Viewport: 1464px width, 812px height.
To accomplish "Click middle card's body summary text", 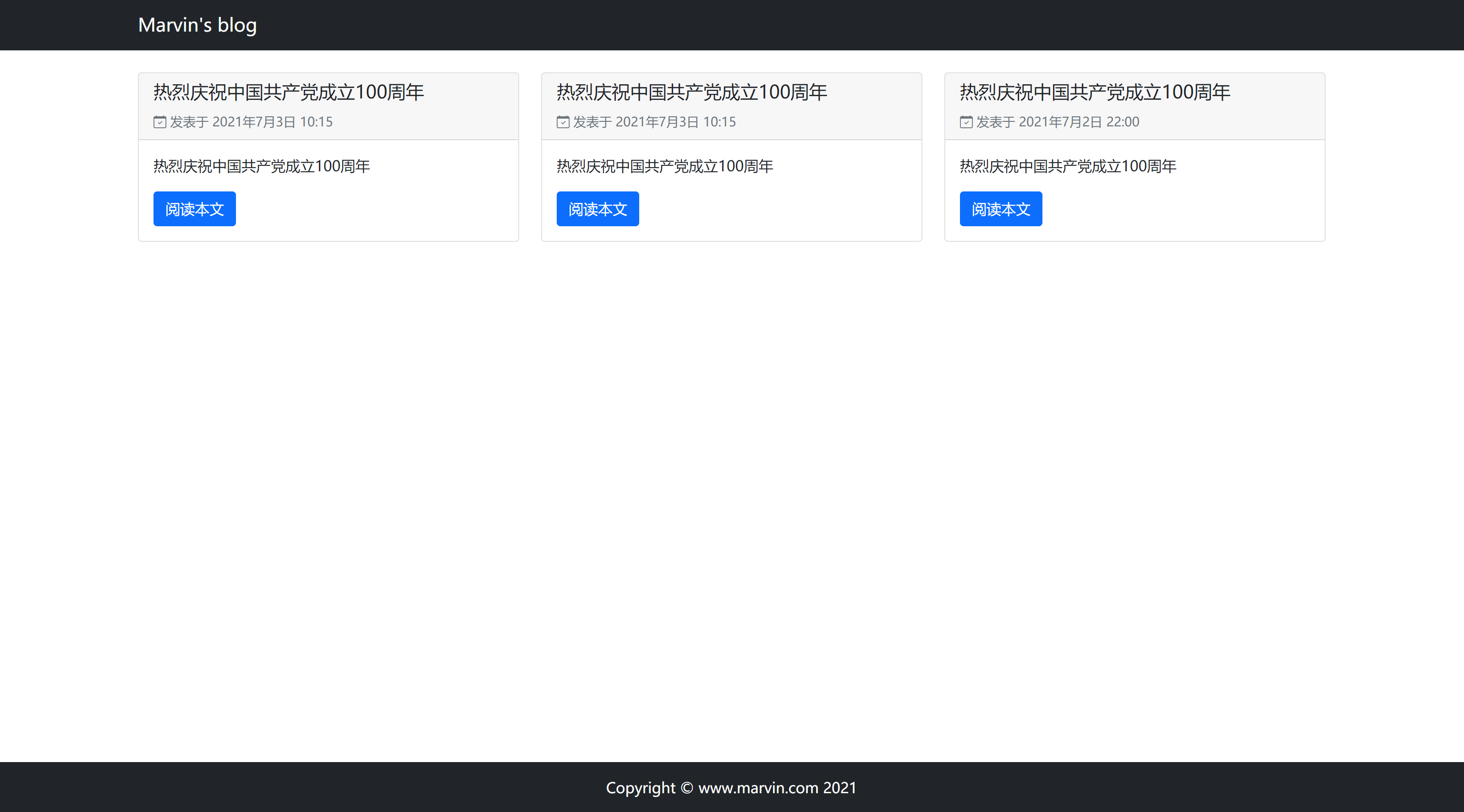I will (665, 167).
